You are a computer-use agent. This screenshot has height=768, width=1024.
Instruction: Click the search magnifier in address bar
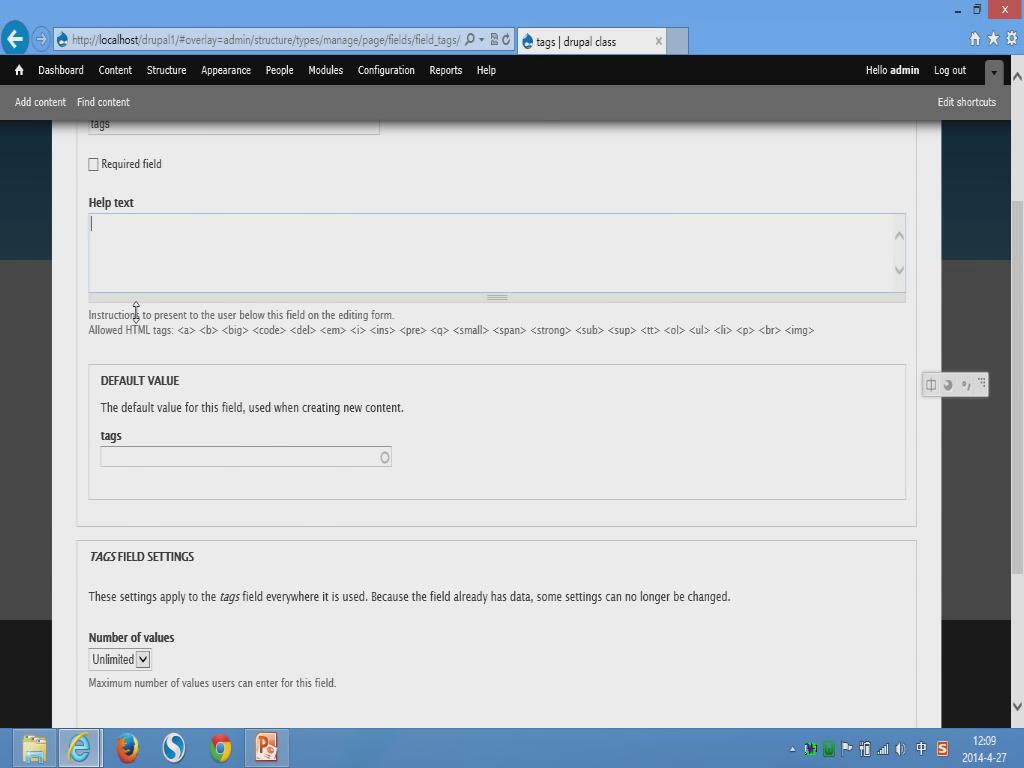tap(470, 40)
